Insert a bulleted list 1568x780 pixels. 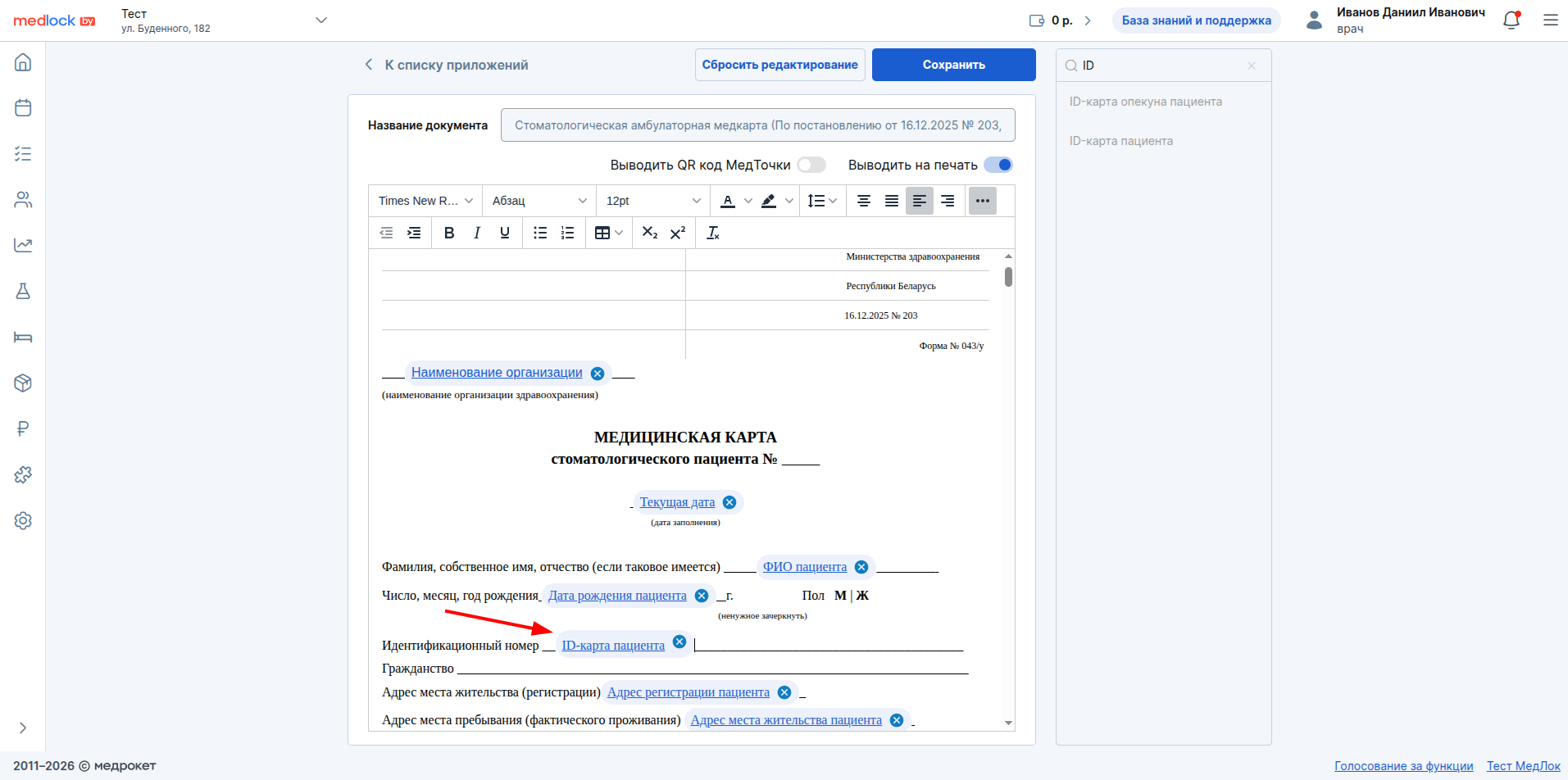click(540, 234)
